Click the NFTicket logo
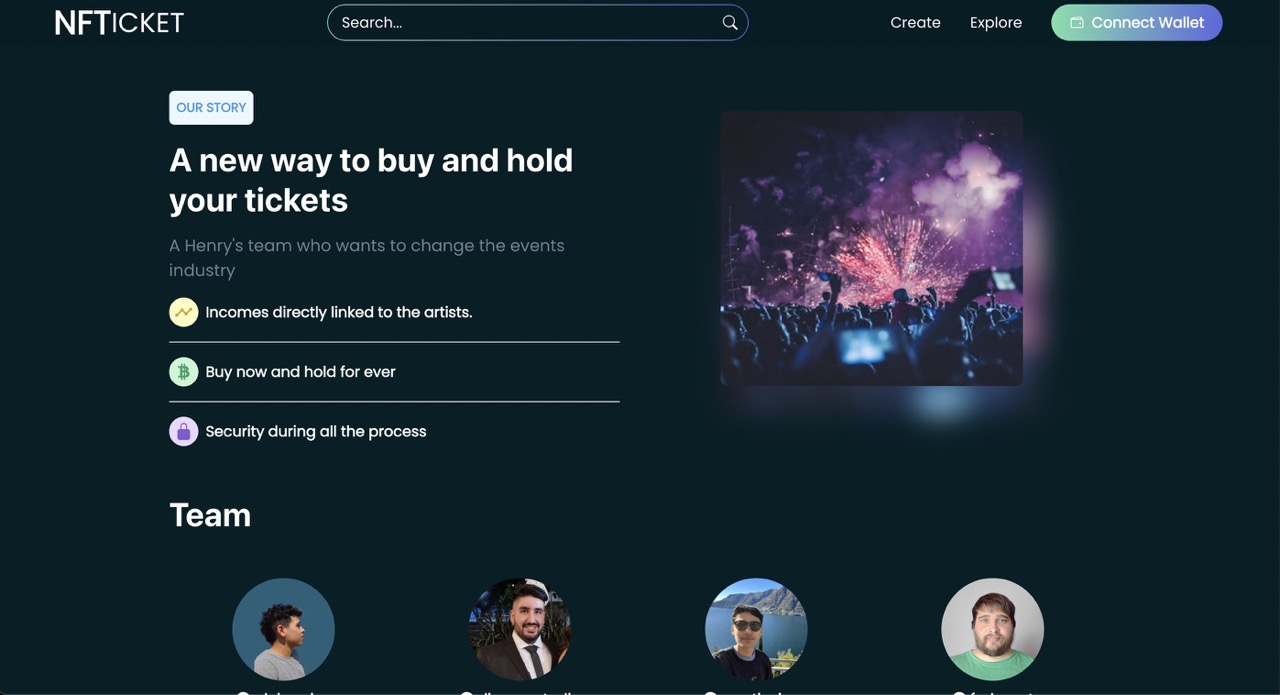This screenshot has width=1280, height=695. coord(119,22)
